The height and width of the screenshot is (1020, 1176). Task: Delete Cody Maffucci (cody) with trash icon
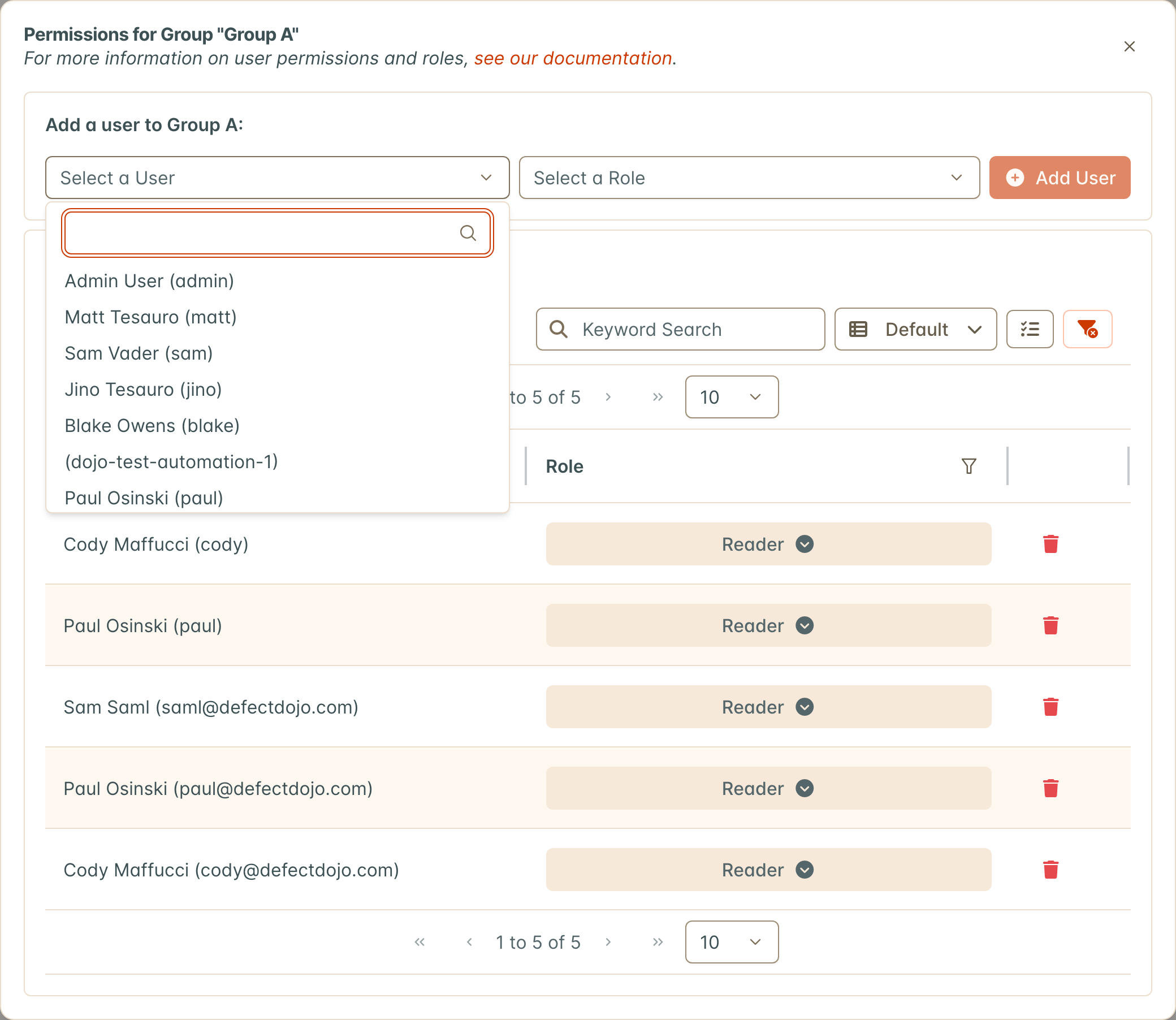tap(1050, 543)
